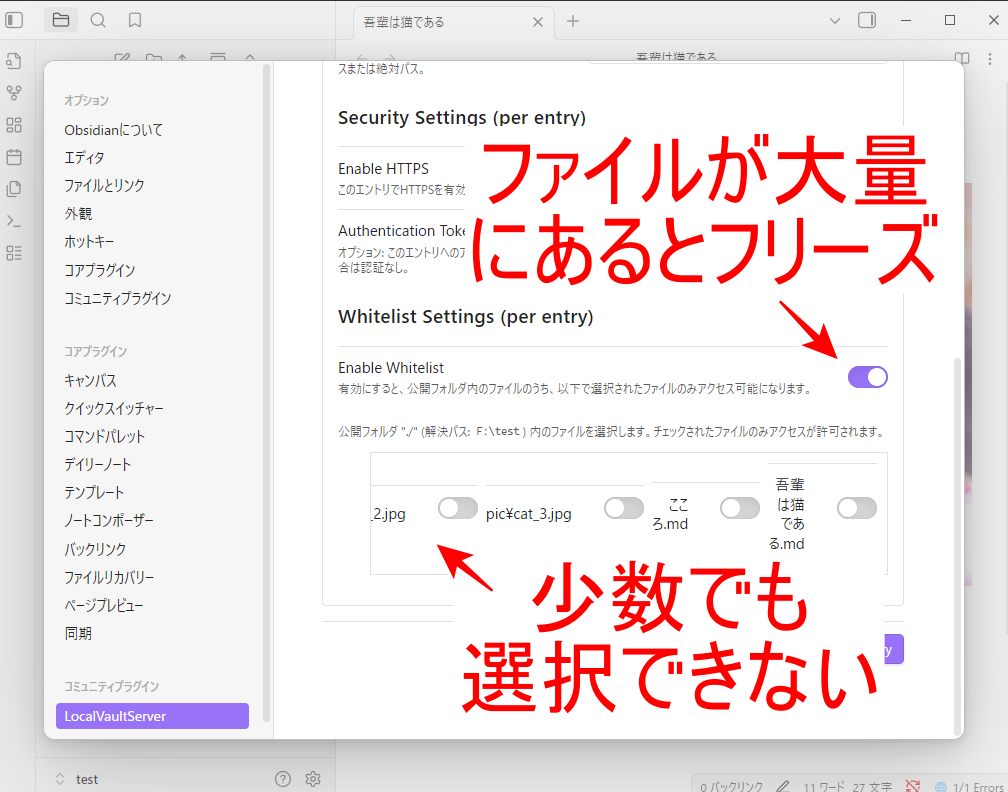Screen dimensions: 1008x792
Task: Add a new tab with the plus icon
Action: click(x=573, y=21)
